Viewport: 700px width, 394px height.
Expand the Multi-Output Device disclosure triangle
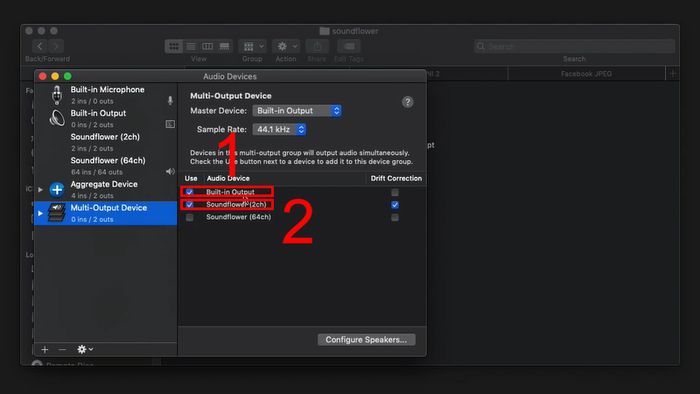tap(41, 213)
